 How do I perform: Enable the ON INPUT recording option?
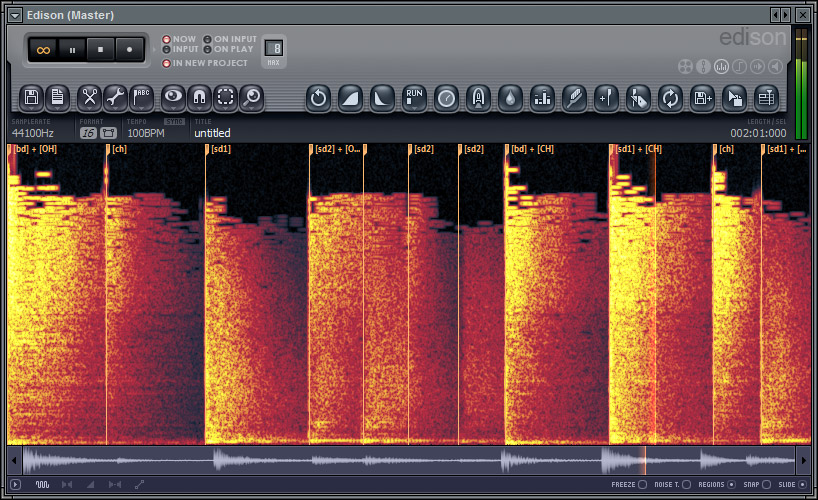208,39
